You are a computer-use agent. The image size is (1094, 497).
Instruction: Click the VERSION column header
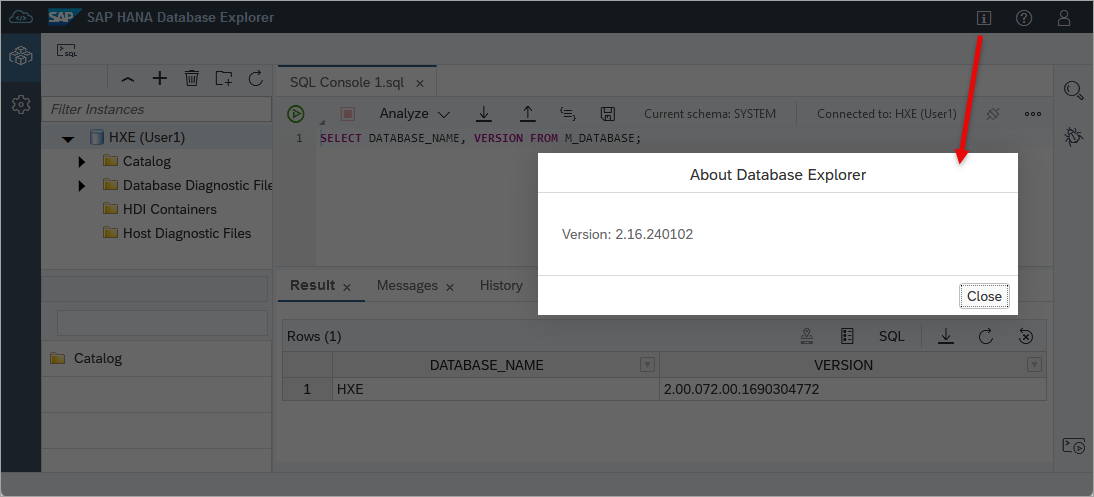pyautogui.click(x=844, y=365)
